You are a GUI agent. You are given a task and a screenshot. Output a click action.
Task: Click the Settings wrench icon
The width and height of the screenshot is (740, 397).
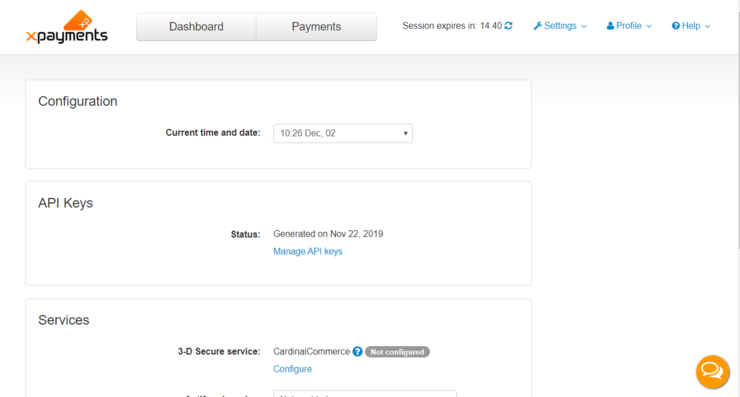pyautogui.click(x=538, y=26)
